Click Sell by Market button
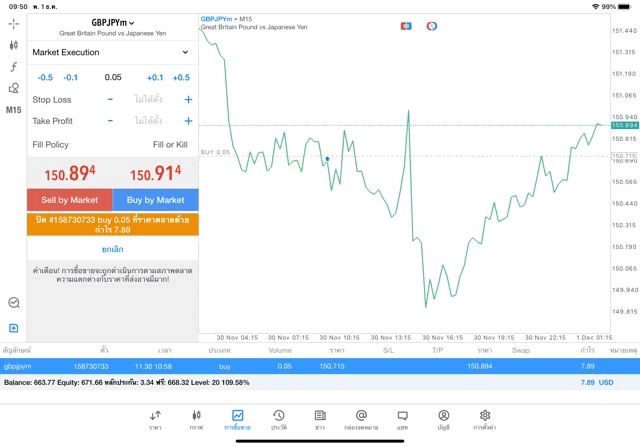 [x=70, y=200]
